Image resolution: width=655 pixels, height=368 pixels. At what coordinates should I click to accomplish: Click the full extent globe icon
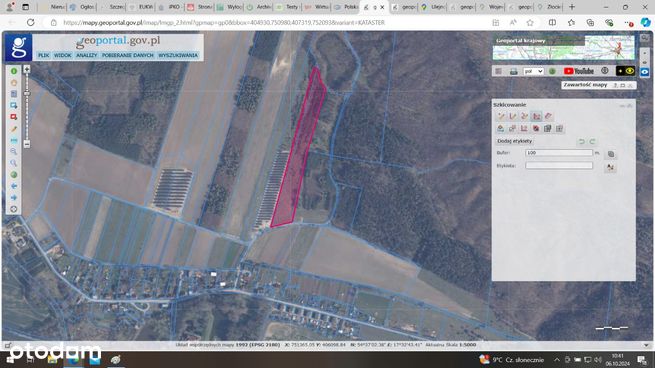[x=14, y=175]
